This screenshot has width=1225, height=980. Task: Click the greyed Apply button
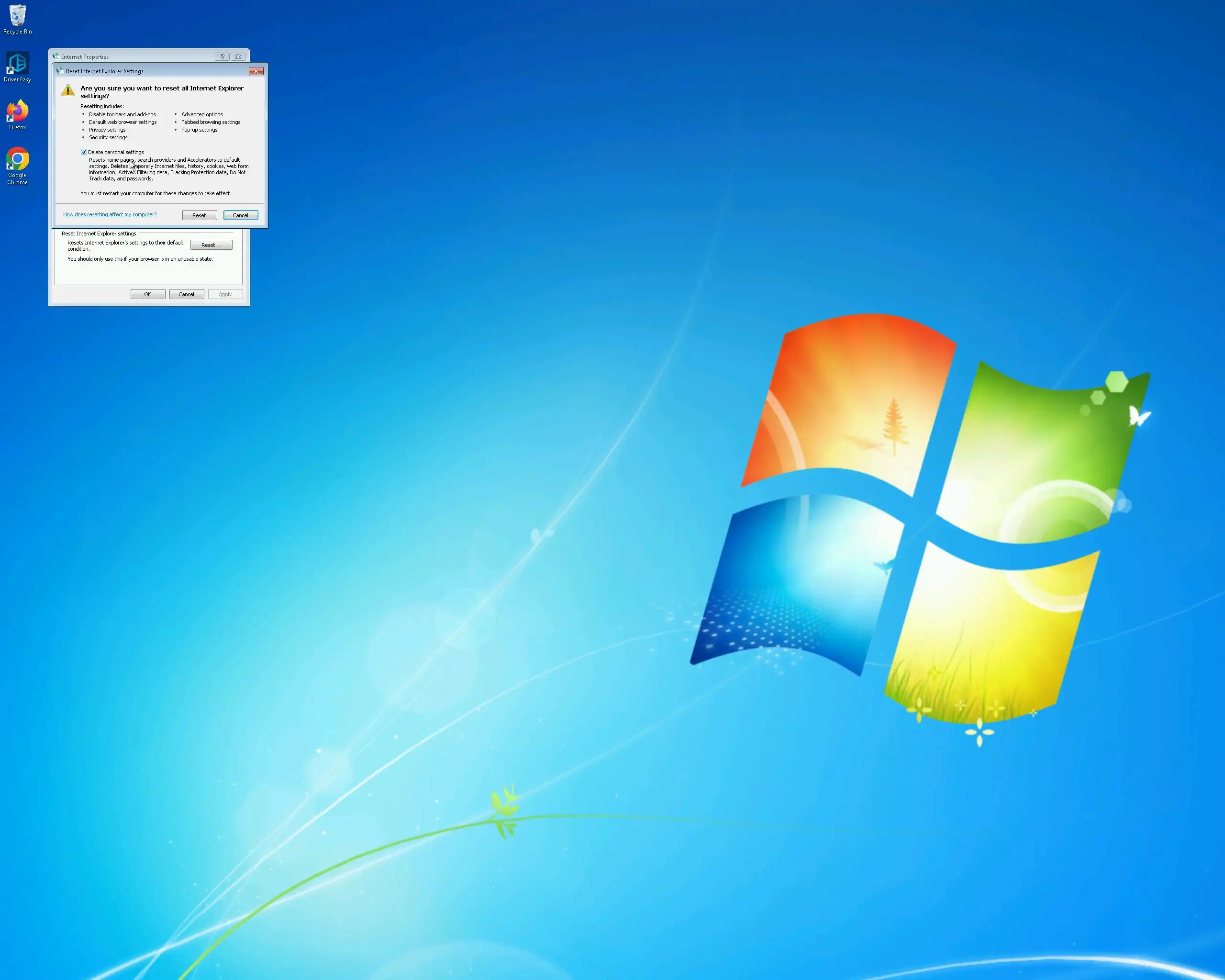225,294
